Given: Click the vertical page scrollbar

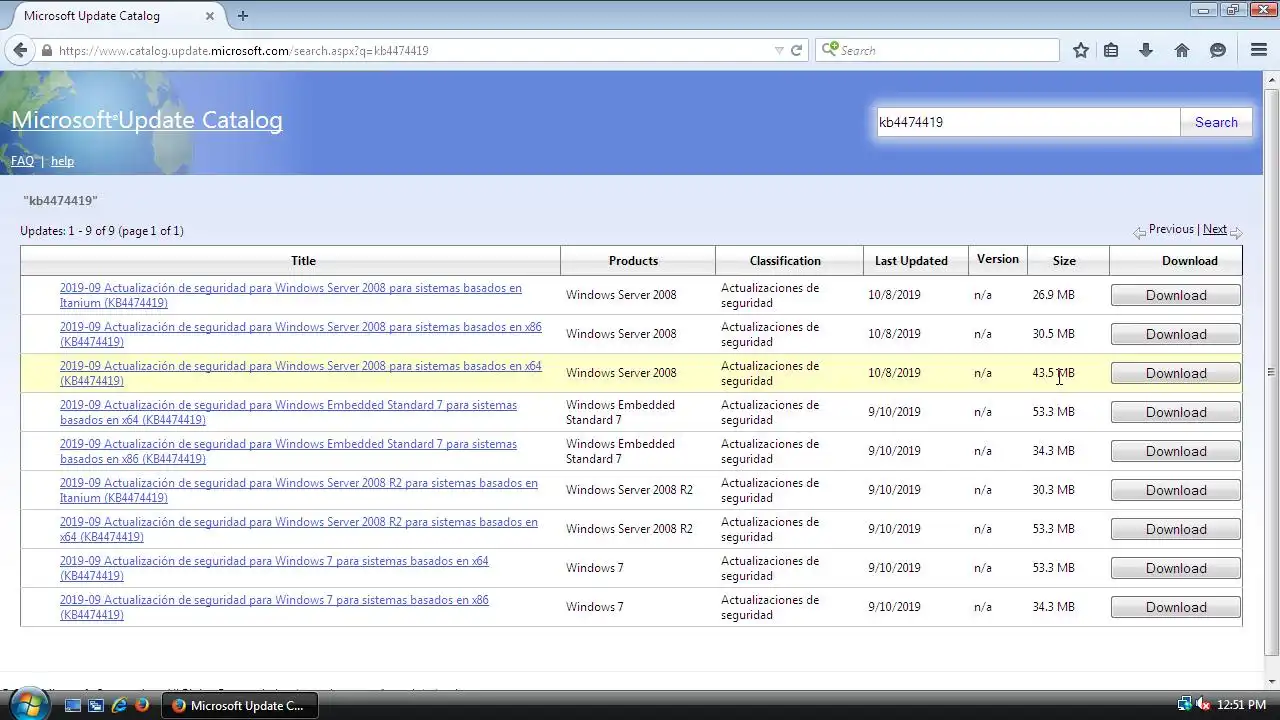Looking at the screenshot, I should pyautogui.click(x=1271, y=372).
